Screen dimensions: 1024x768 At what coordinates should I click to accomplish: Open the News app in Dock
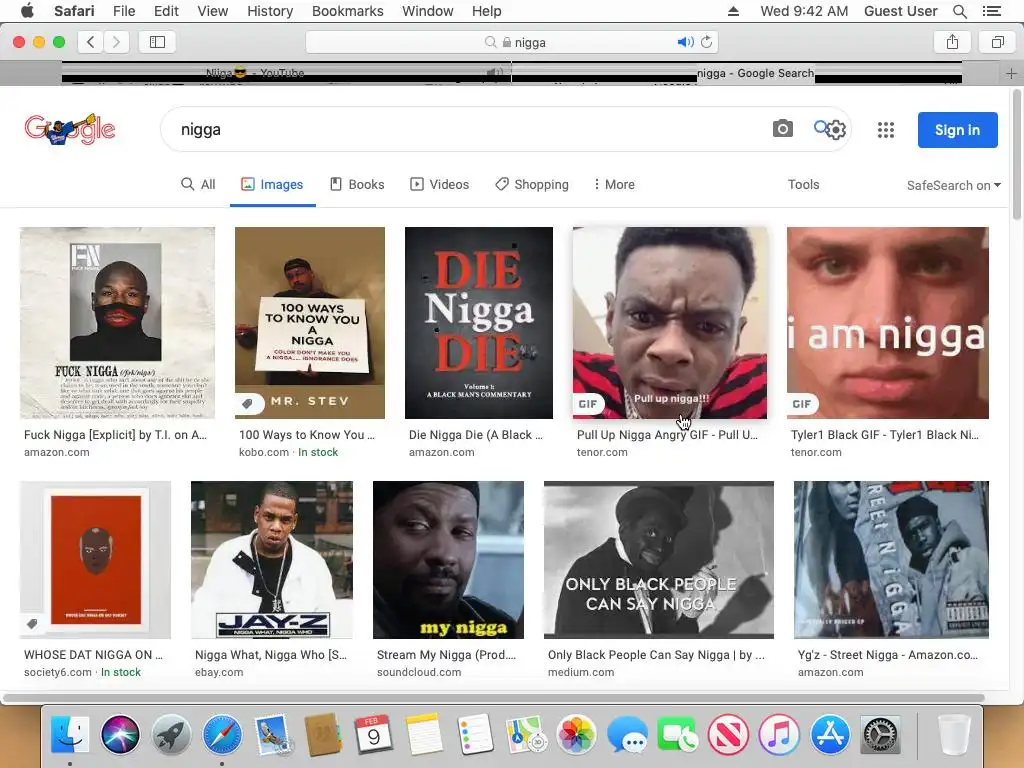coord(728,735)
